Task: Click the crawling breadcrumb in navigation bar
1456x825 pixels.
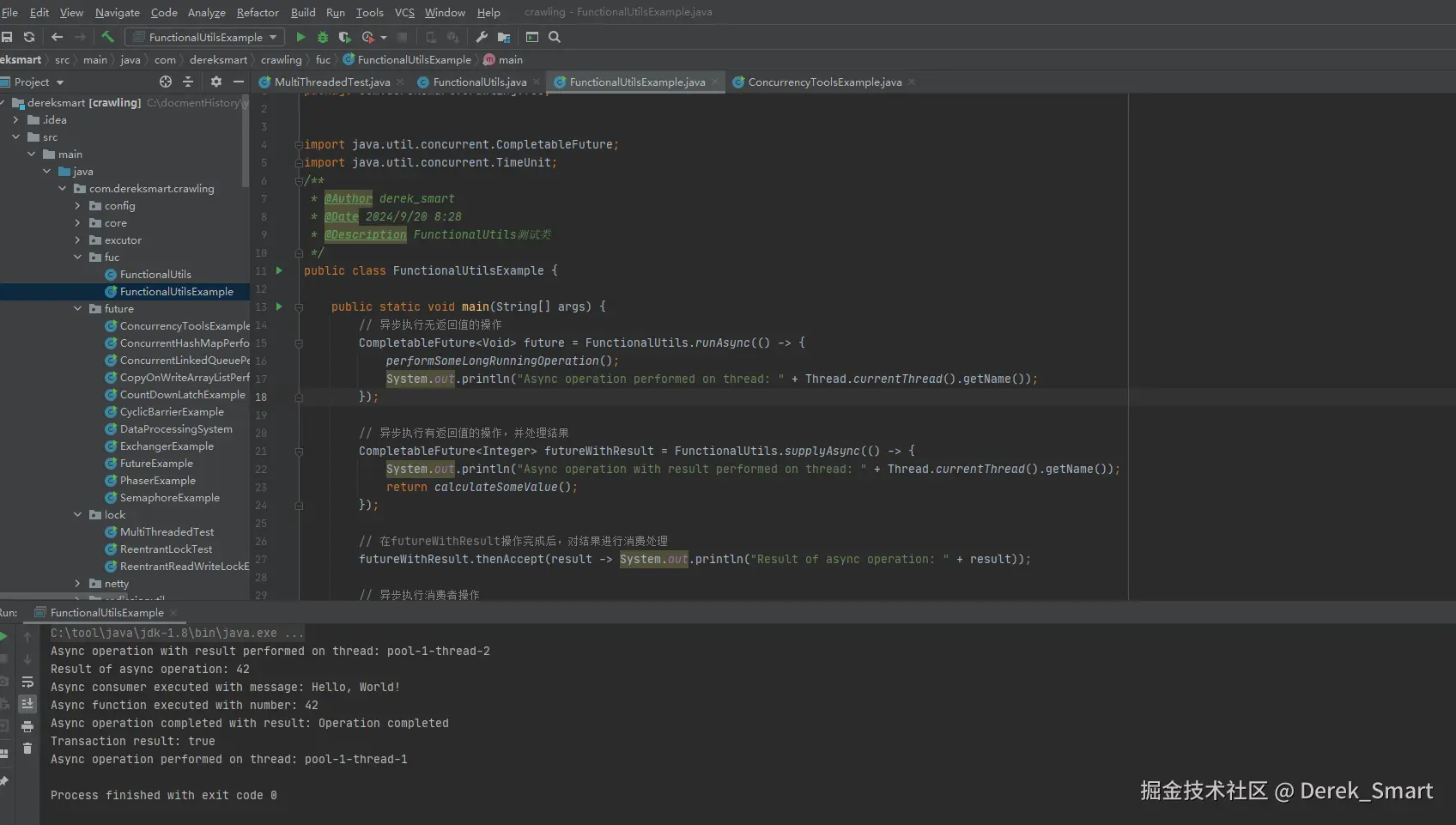Action: pos(281,60)
